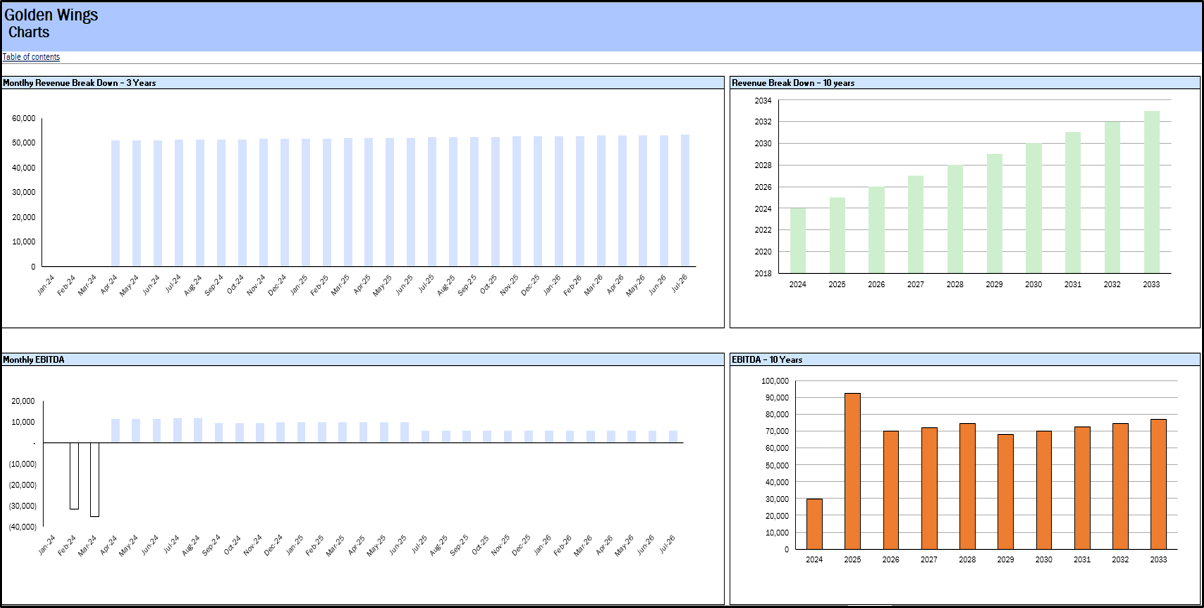Click the 60,000 axis label in revenue chart
1204x608 pixels.
point(24,118)
